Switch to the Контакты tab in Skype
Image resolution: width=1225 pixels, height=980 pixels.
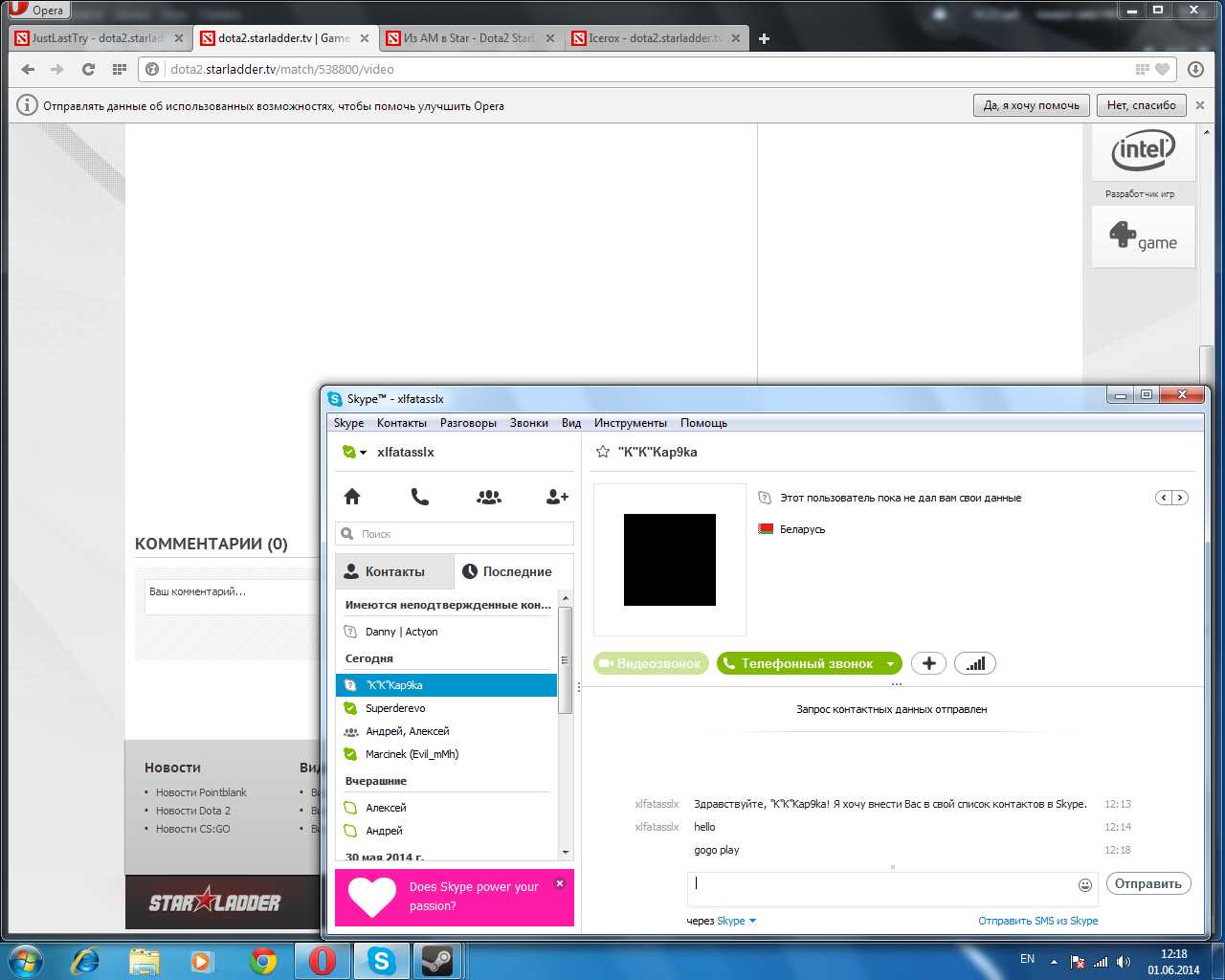pos(394,571)
